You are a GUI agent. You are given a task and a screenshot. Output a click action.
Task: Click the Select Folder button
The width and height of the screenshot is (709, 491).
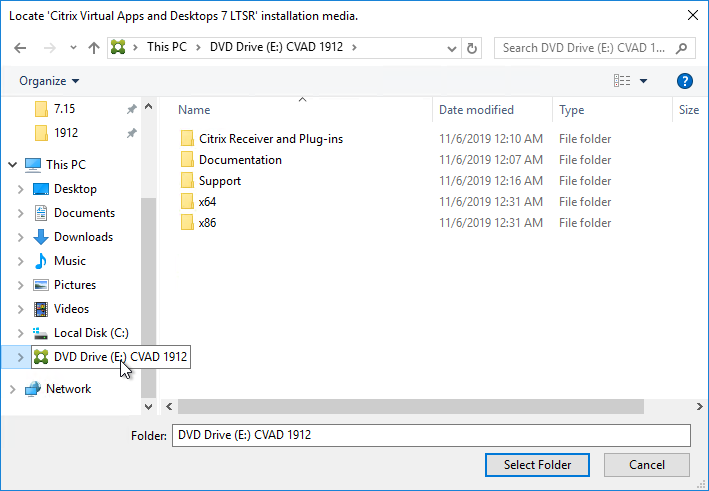click(537, 465)
